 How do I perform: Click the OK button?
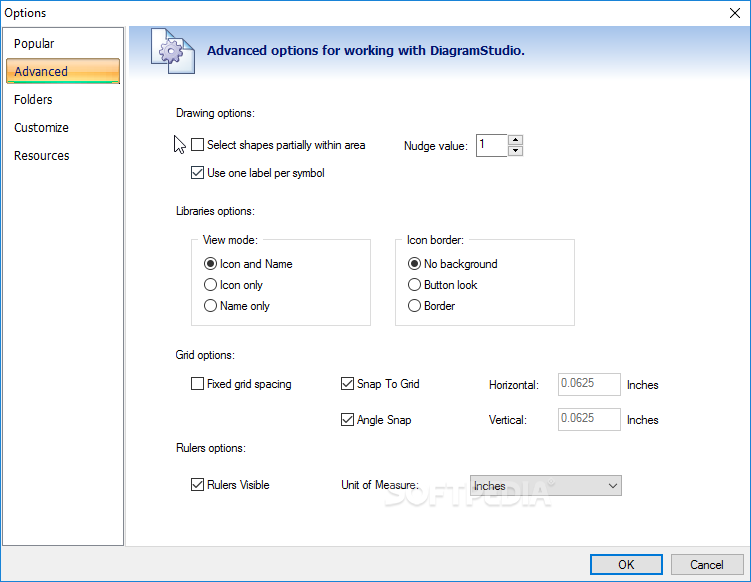tap(626, 565)
